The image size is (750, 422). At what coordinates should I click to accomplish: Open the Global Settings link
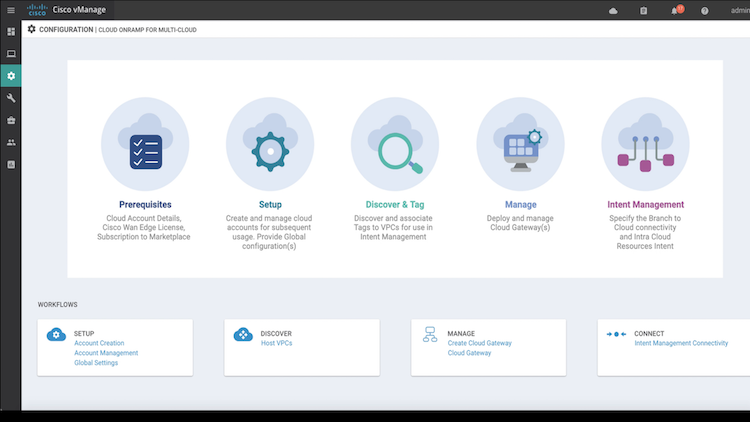[96, 363]
